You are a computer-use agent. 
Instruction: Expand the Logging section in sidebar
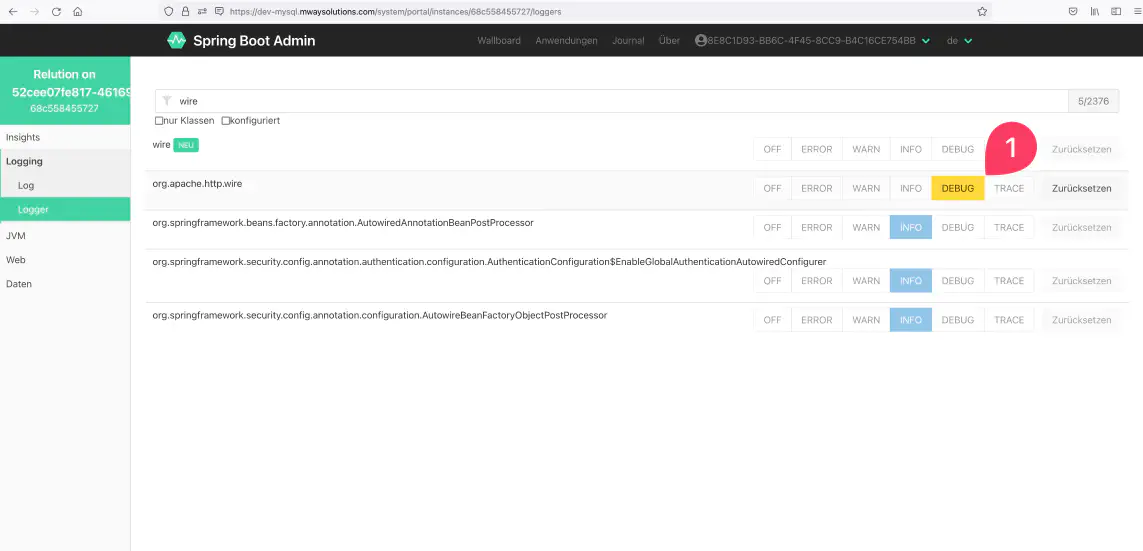(x=24, y=161)
